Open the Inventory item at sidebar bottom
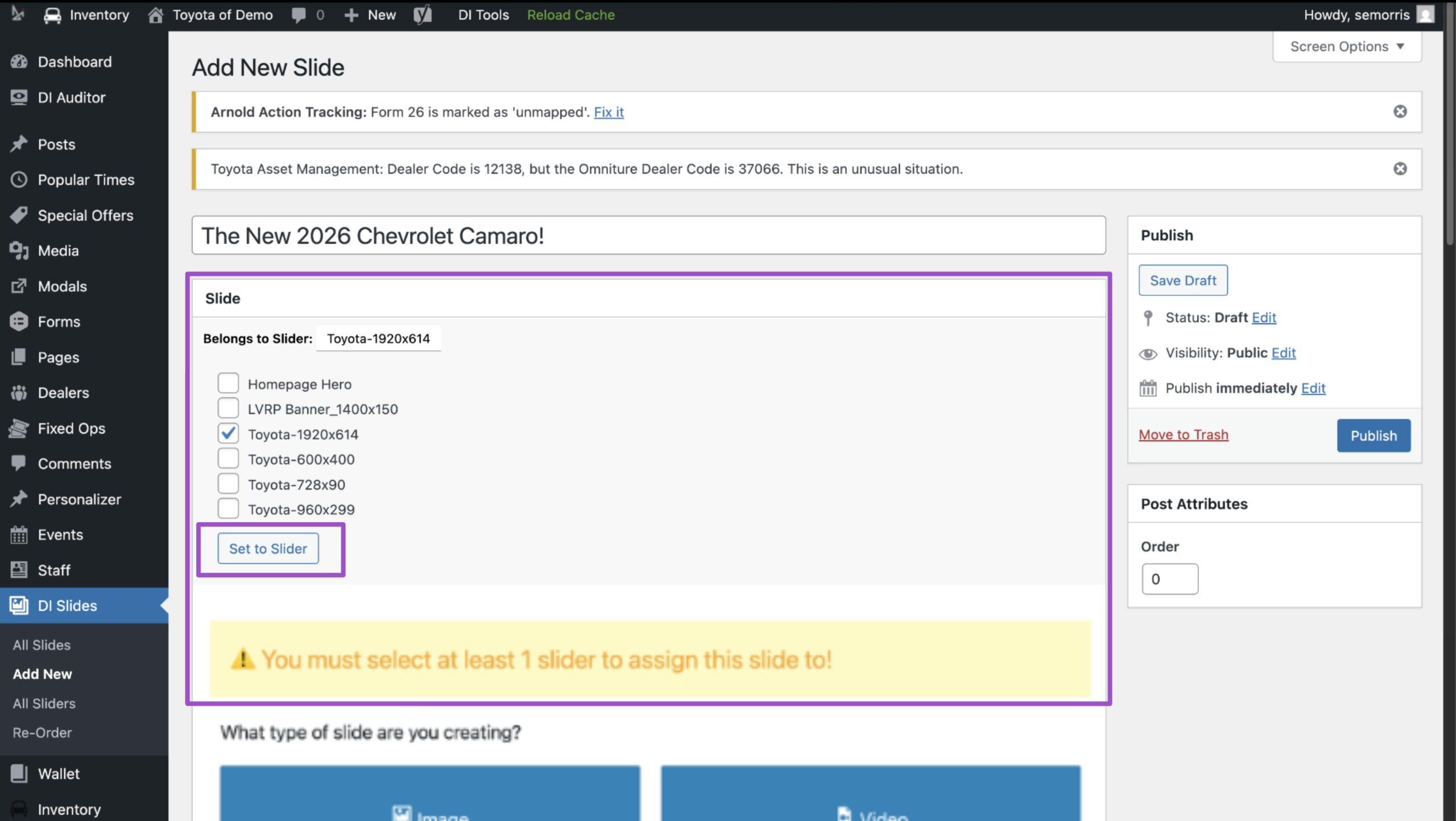The image size is (1456, 821). click(x=69, y=808)
